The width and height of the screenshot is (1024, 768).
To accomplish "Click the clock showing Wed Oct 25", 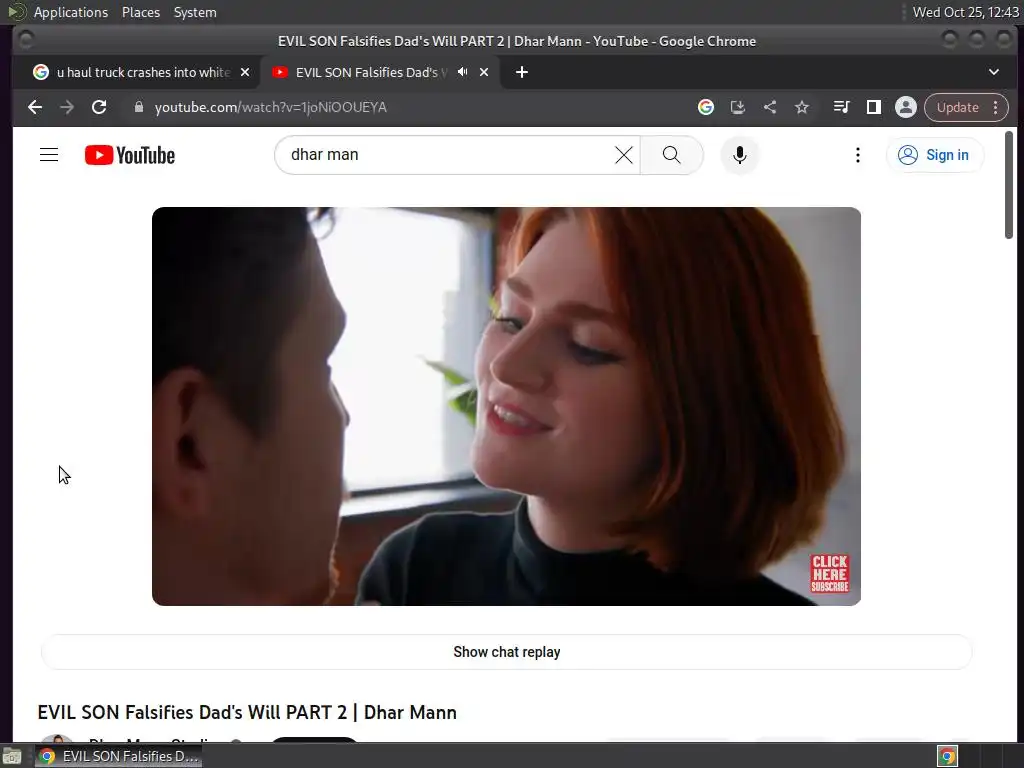I will [x=965, y=12].
